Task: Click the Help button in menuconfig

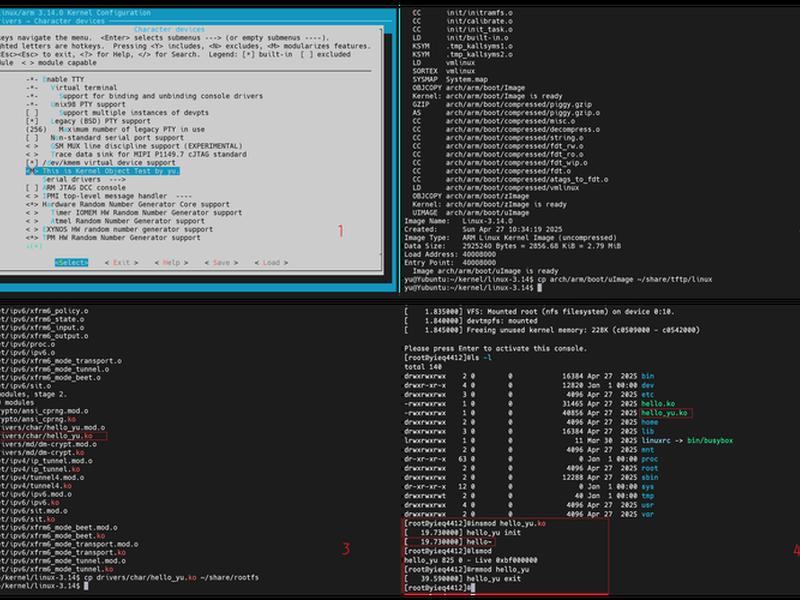Action: click(x=171, y=262)
